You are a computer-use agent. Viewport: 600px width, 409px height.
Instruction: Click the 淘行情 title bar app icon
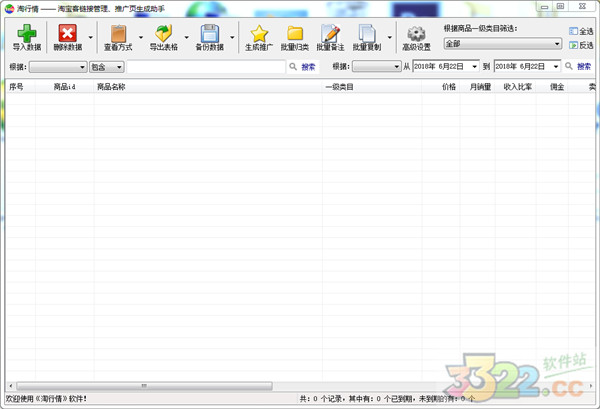click(x=10, y=8)
